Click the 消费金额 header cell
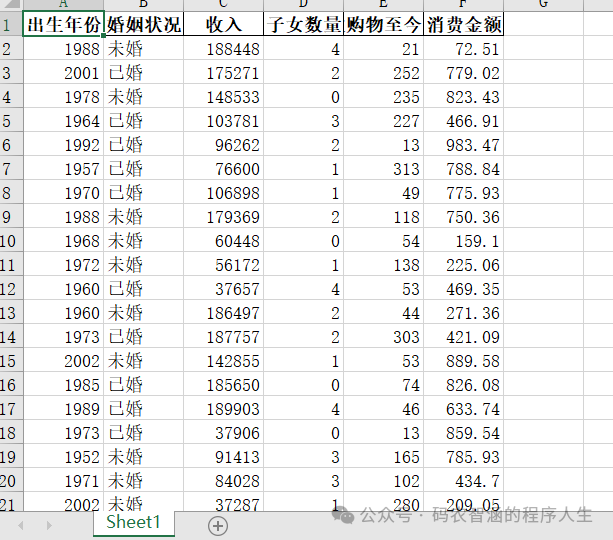This screenshot has height=540, width=613. click(x=463, y=24)
